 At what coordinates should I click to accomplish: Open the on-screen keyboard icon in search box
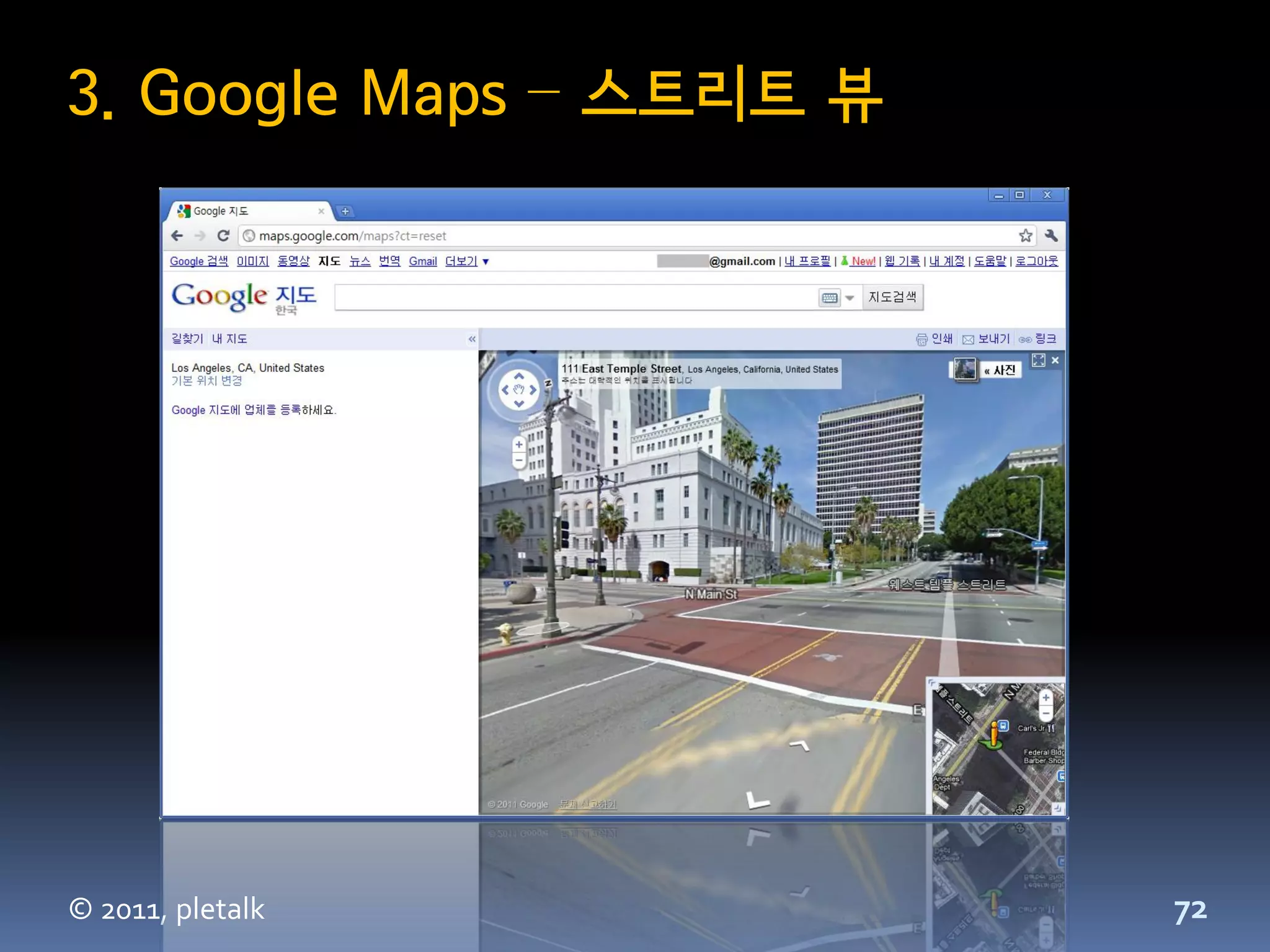click(x=829, y=298)
